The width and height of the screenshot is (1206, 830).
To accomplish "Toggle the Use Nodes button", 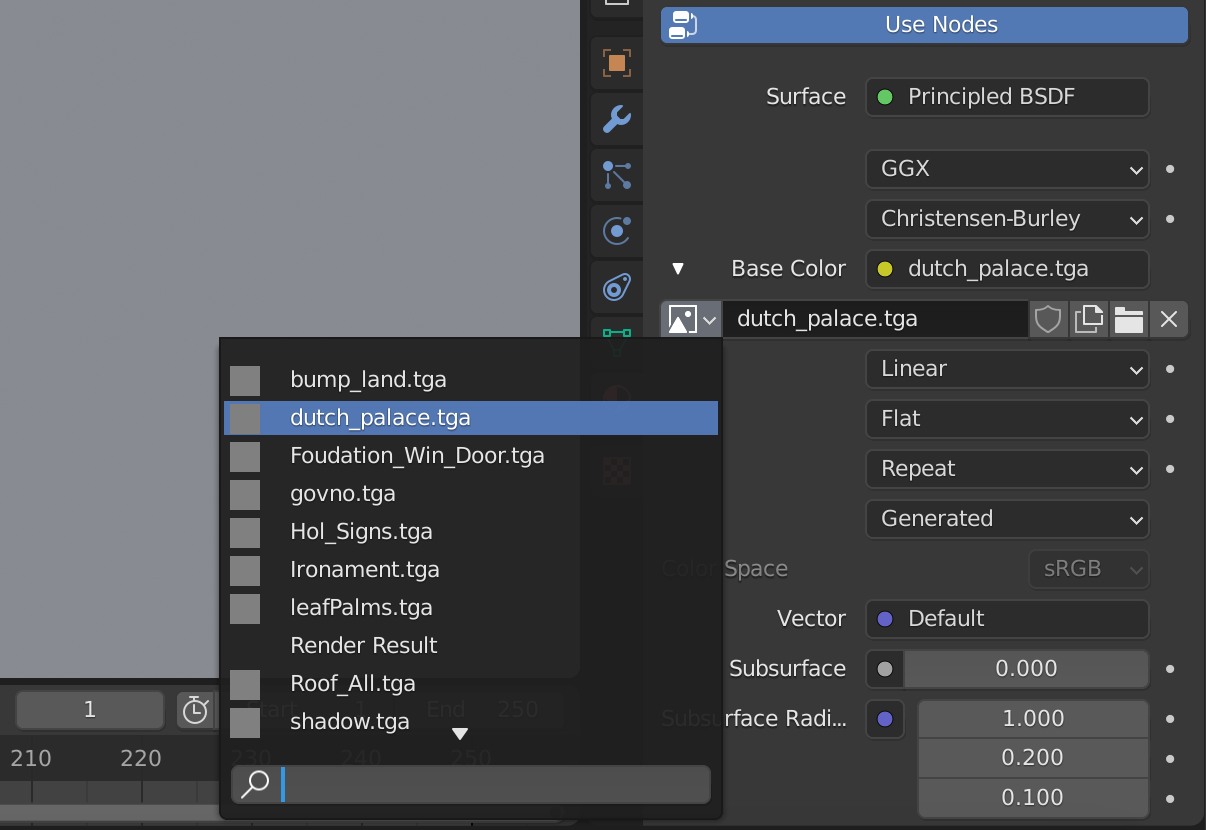I will [924, 25].
